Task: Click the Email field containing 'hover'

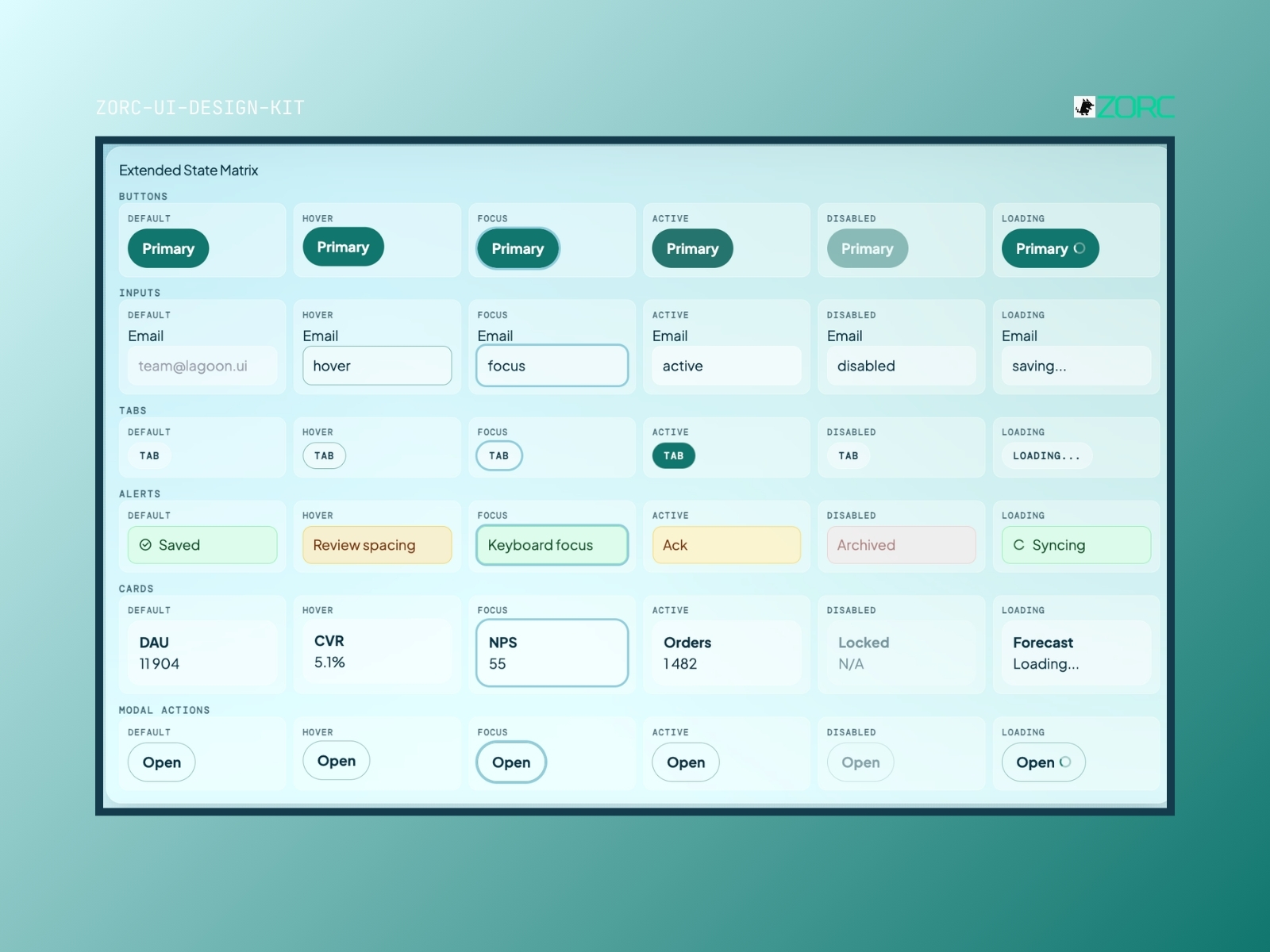Action: click(x=377, y=366)
